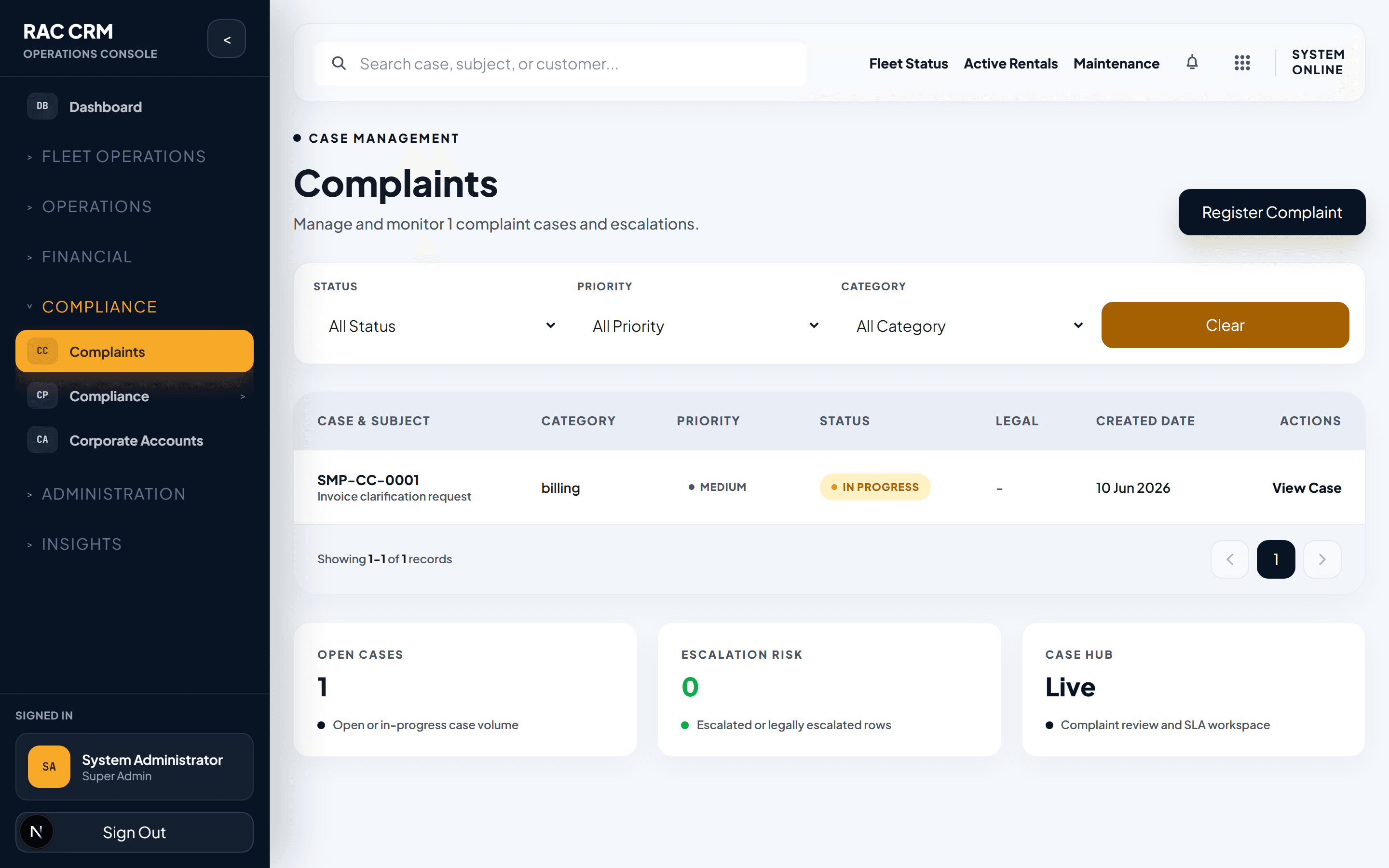Click the SMP-CC-0001 case number

tap(368, 480)
